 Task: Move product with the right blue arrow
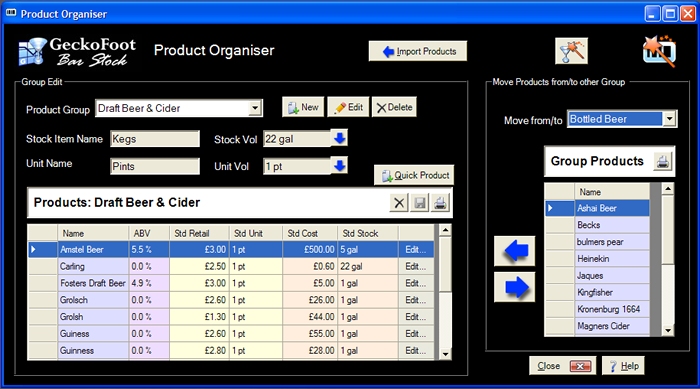515,287
